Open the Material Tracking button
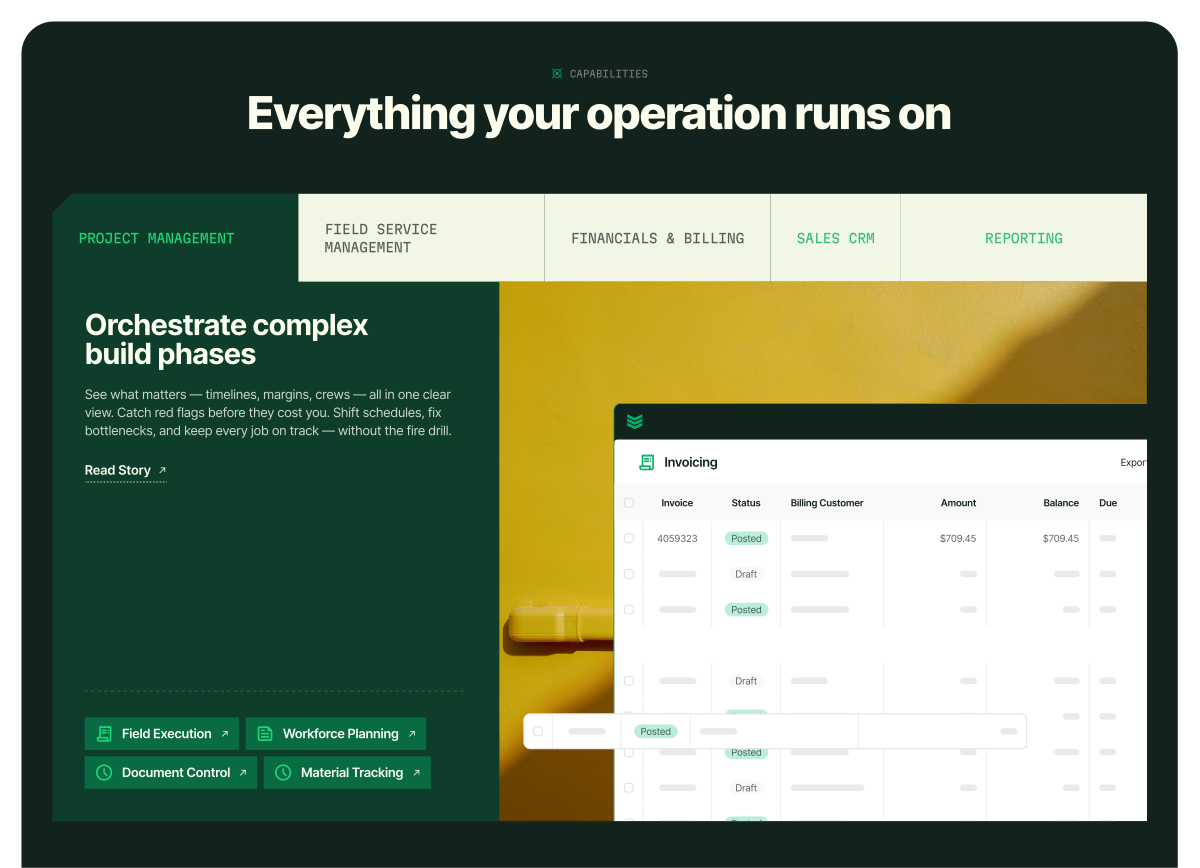1200x868 pixels. (347, 773)
